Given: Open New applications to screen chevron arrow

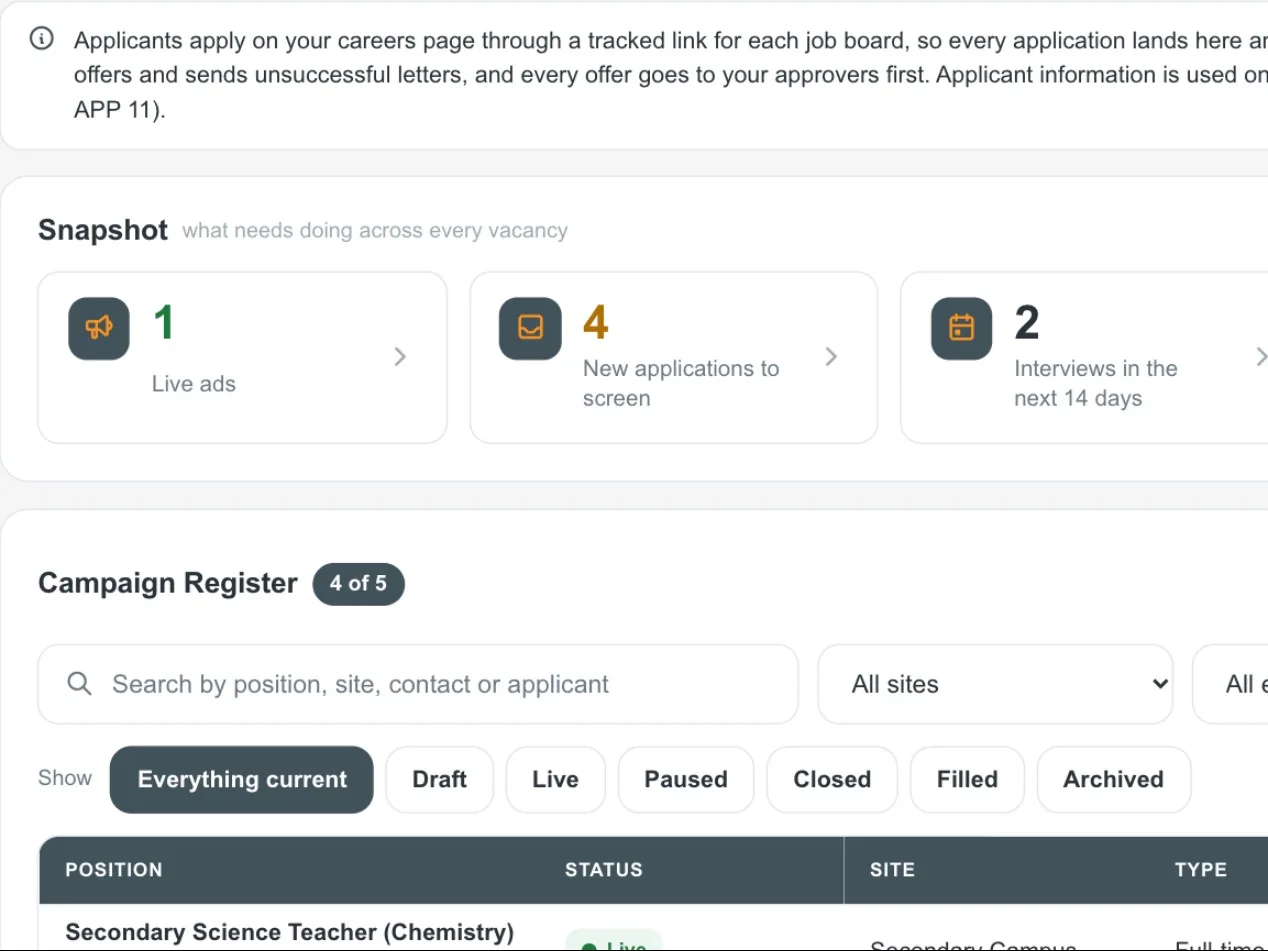Looking at the screenshot, I should [x=831, y=357].
